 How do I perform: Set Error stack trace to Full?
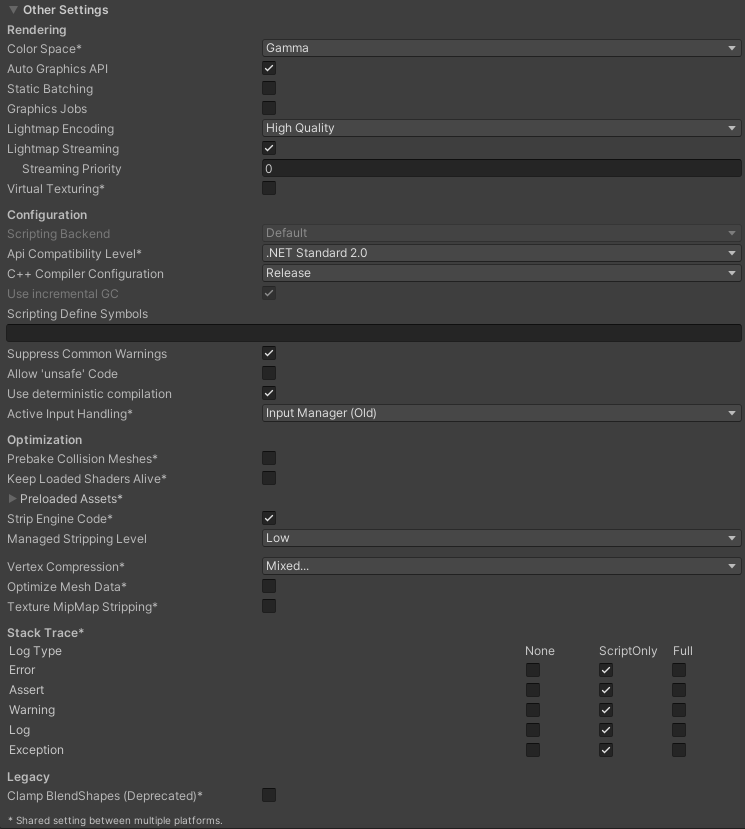tap(679, 670)
